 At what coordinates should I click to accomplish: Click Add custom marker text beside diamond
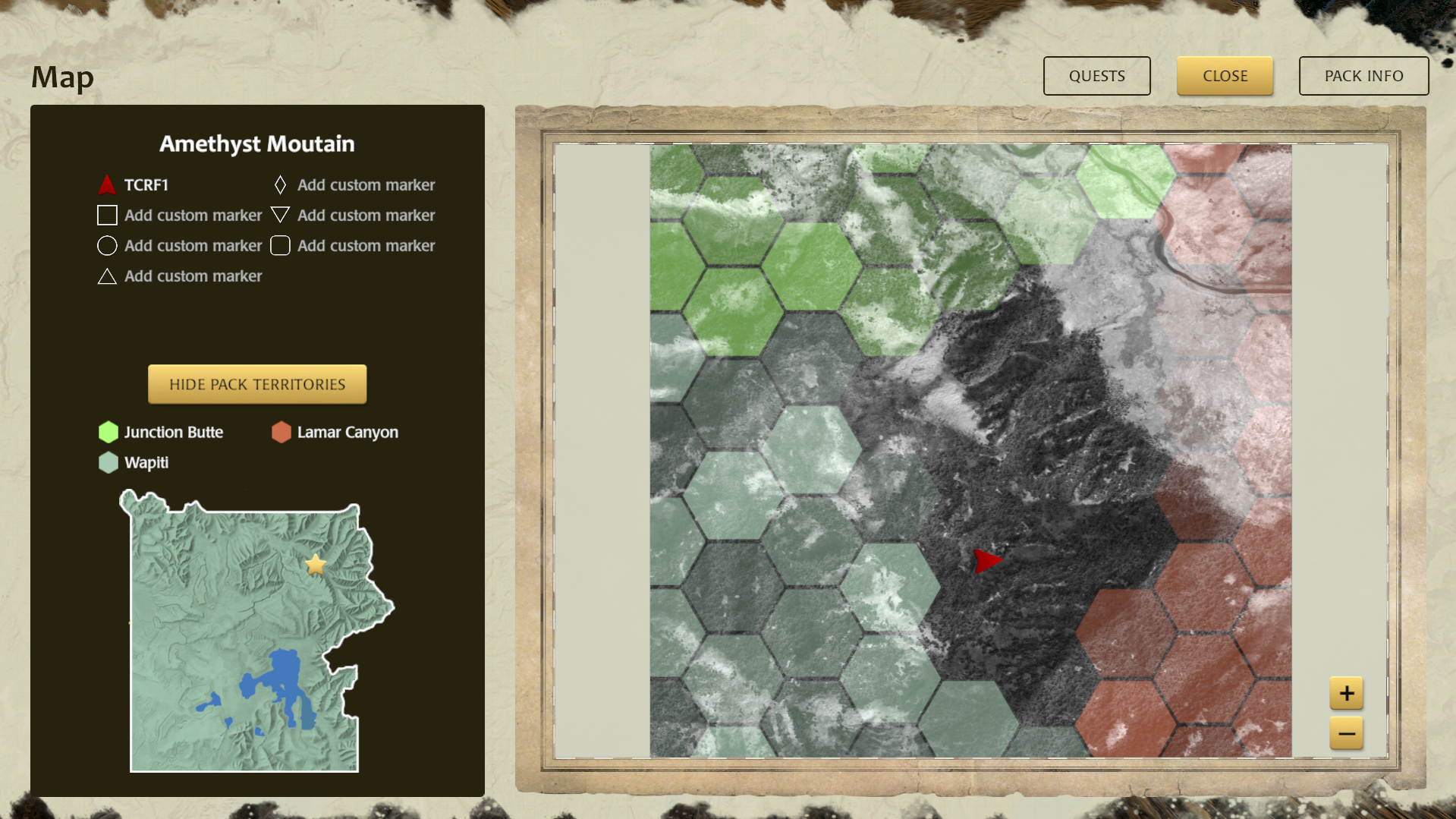[x=366, y=184]
